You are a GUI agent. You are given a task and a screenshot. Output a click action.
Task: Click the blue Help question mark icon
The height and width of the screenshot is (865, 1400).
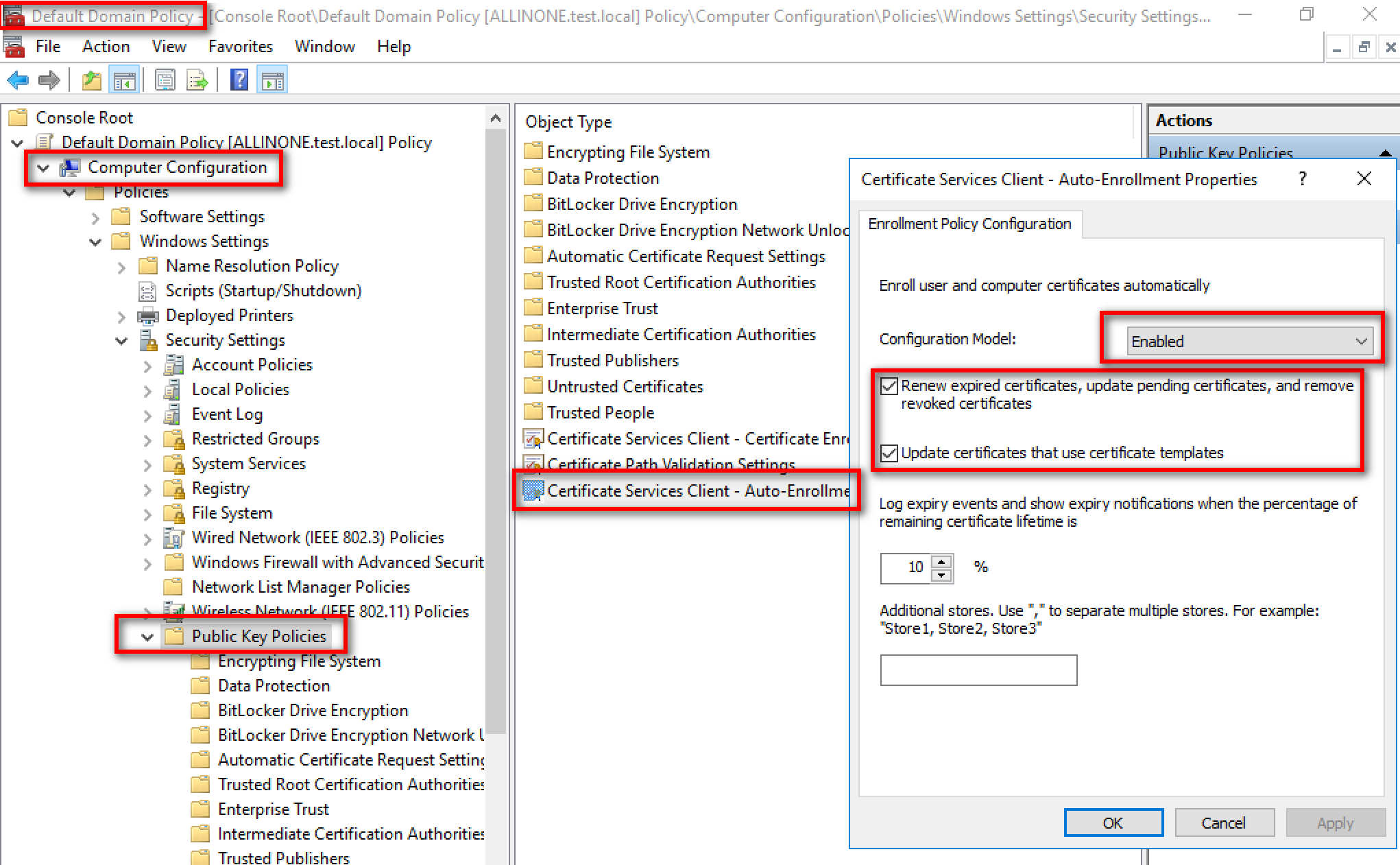tap(239, 80)
